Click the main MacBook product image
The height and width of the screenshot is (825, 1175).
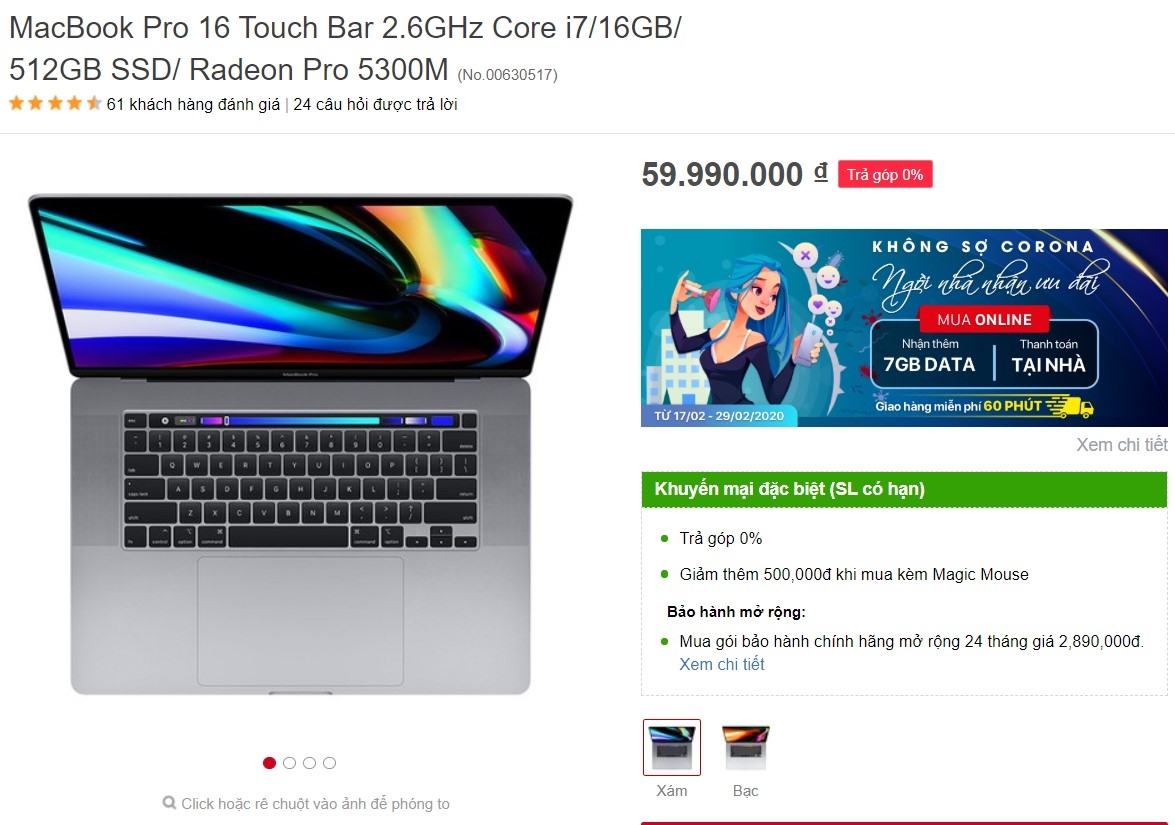click(x=300, y=445)
